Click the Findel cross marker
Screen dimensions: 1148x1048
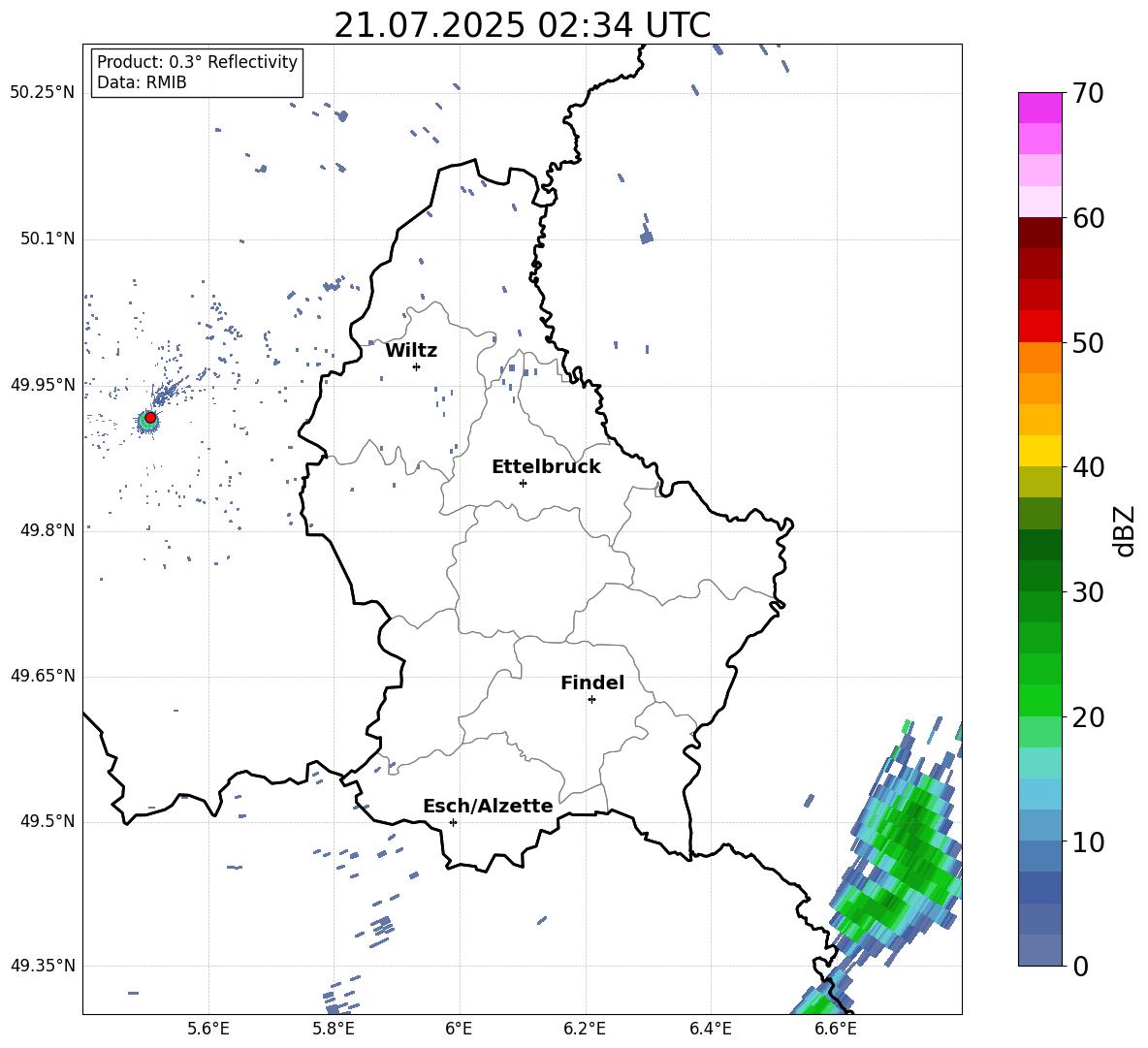point(591,700)
